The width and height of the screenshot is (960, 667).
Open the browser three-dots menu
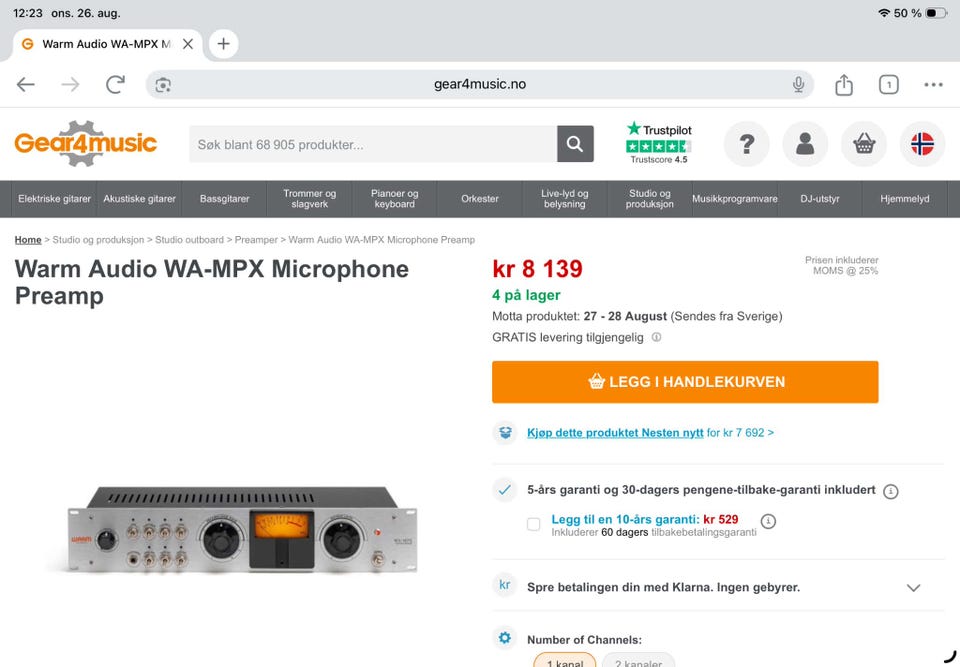tap(933, 85)
